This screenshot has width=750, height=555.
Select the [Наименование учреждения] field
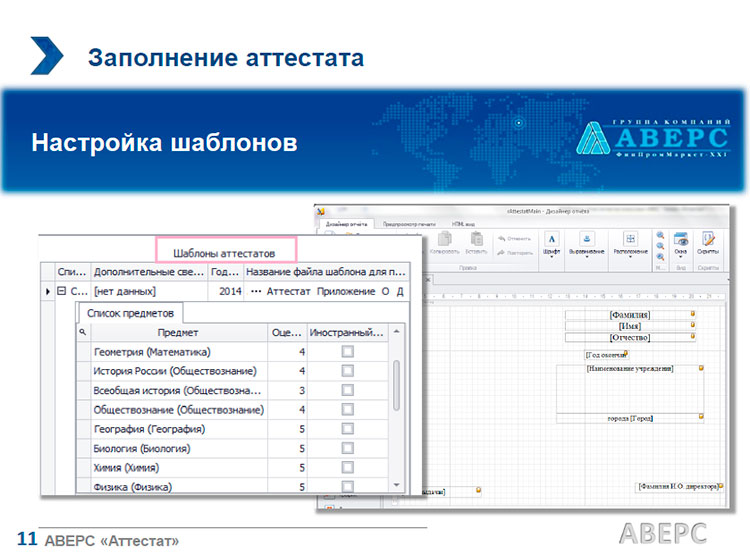tap(629, 389)
